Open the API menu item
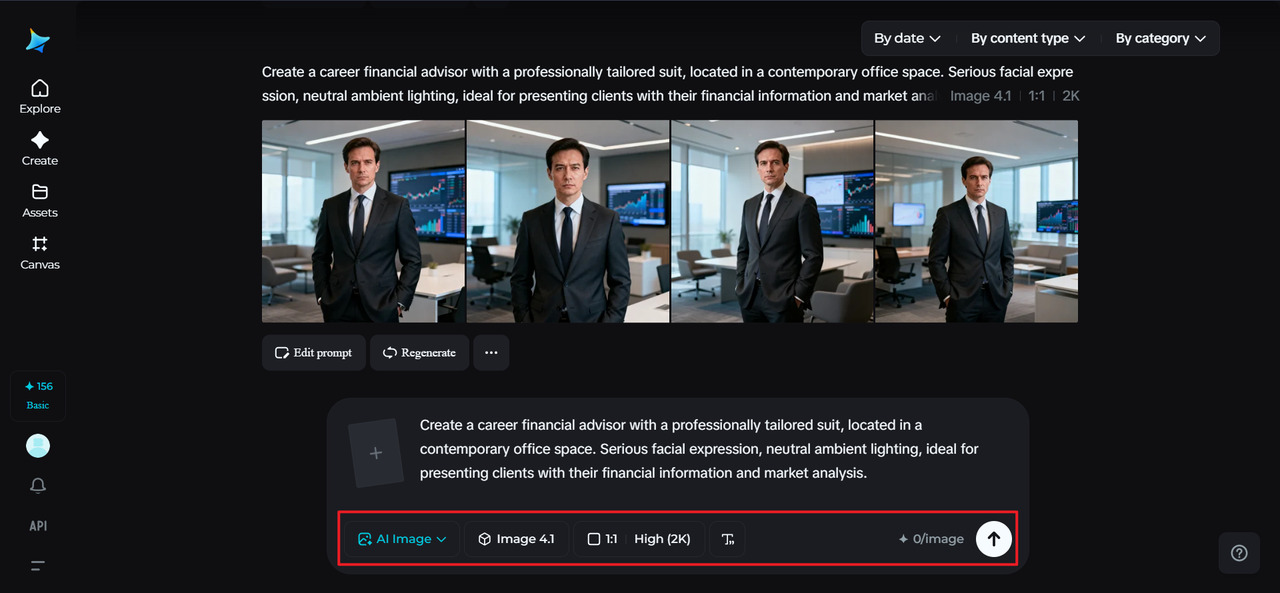Image resolution: width=1280 pixels, height=593 pixels. [x=38, y=526]
